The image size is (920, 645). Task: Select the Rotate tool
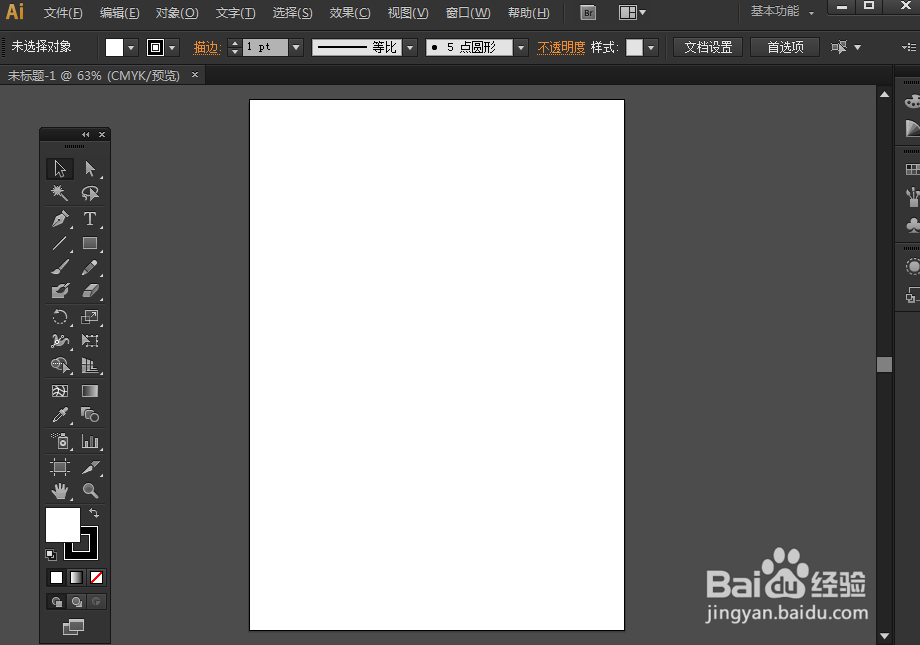tap(60, 317)
